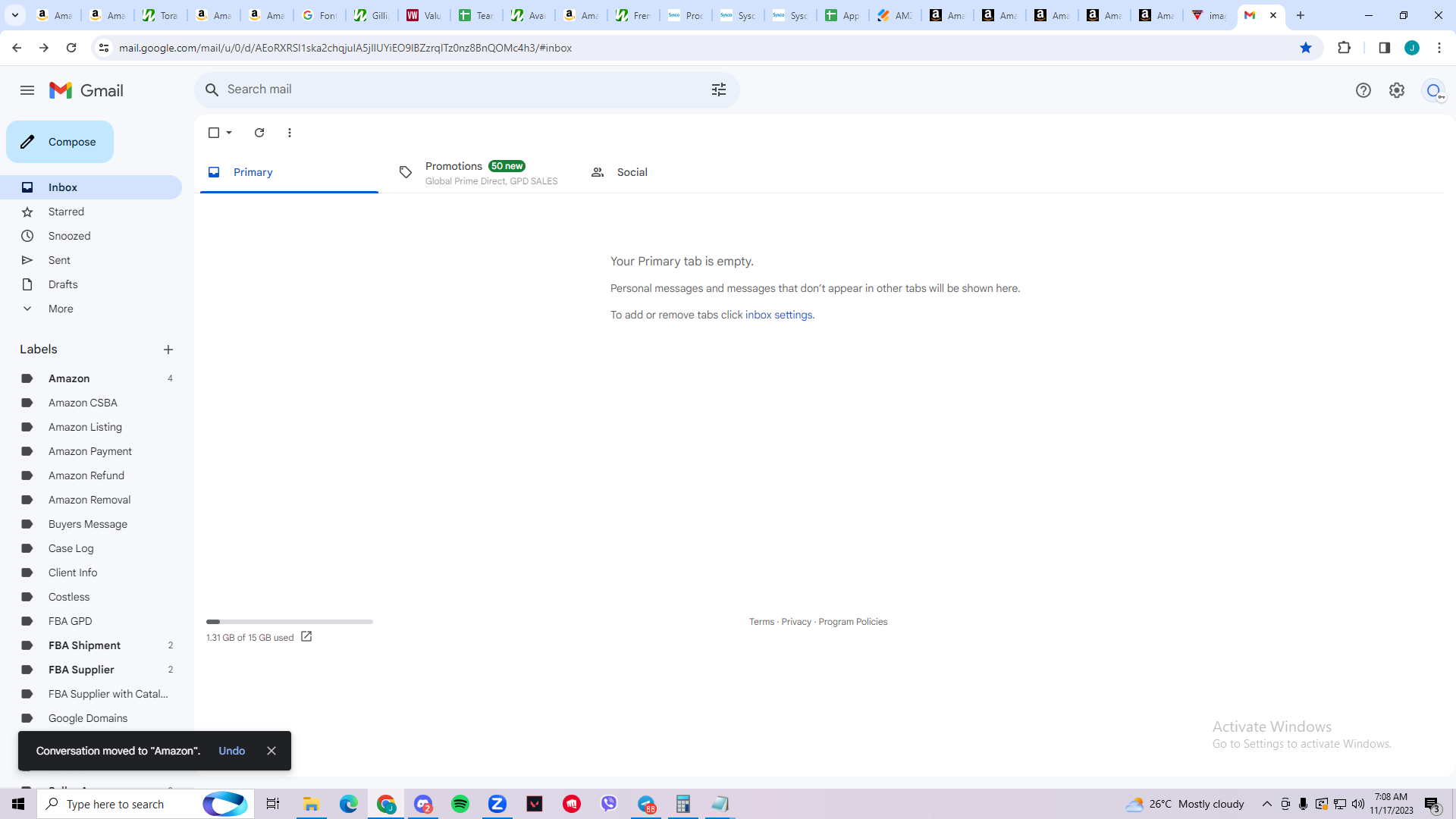
Task: Open the Amazon Removal label
Action: [x=91, y=500]
